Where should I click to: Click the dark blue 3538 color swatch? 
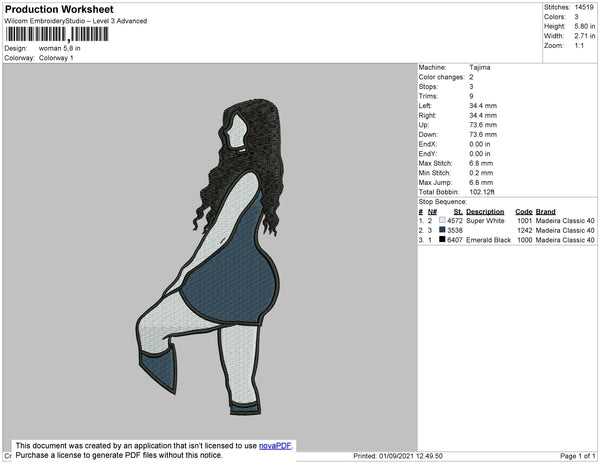click(442, 230)
